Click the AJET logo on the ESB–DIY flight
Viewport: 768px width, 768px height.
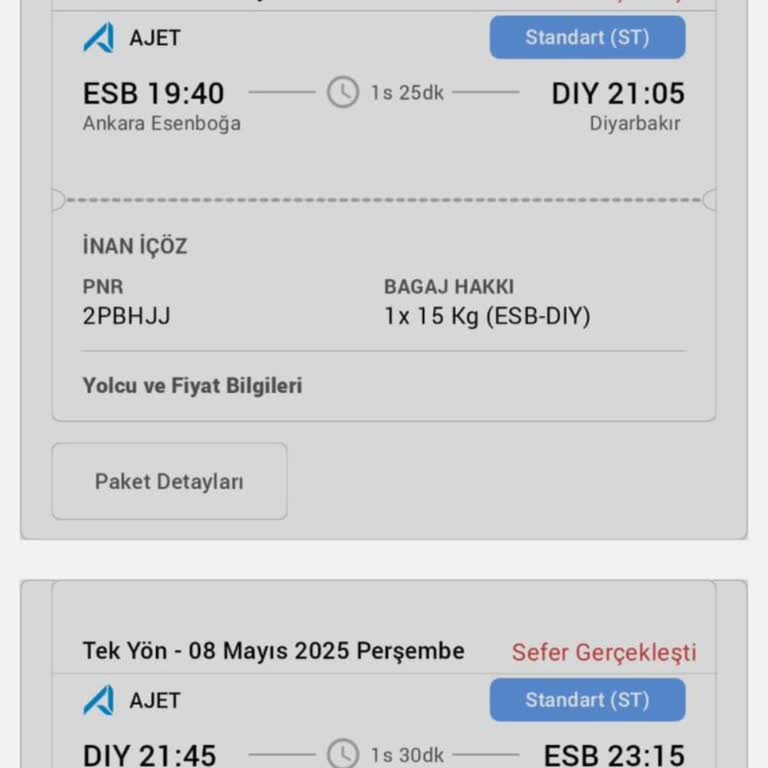(x=99, y=38)
